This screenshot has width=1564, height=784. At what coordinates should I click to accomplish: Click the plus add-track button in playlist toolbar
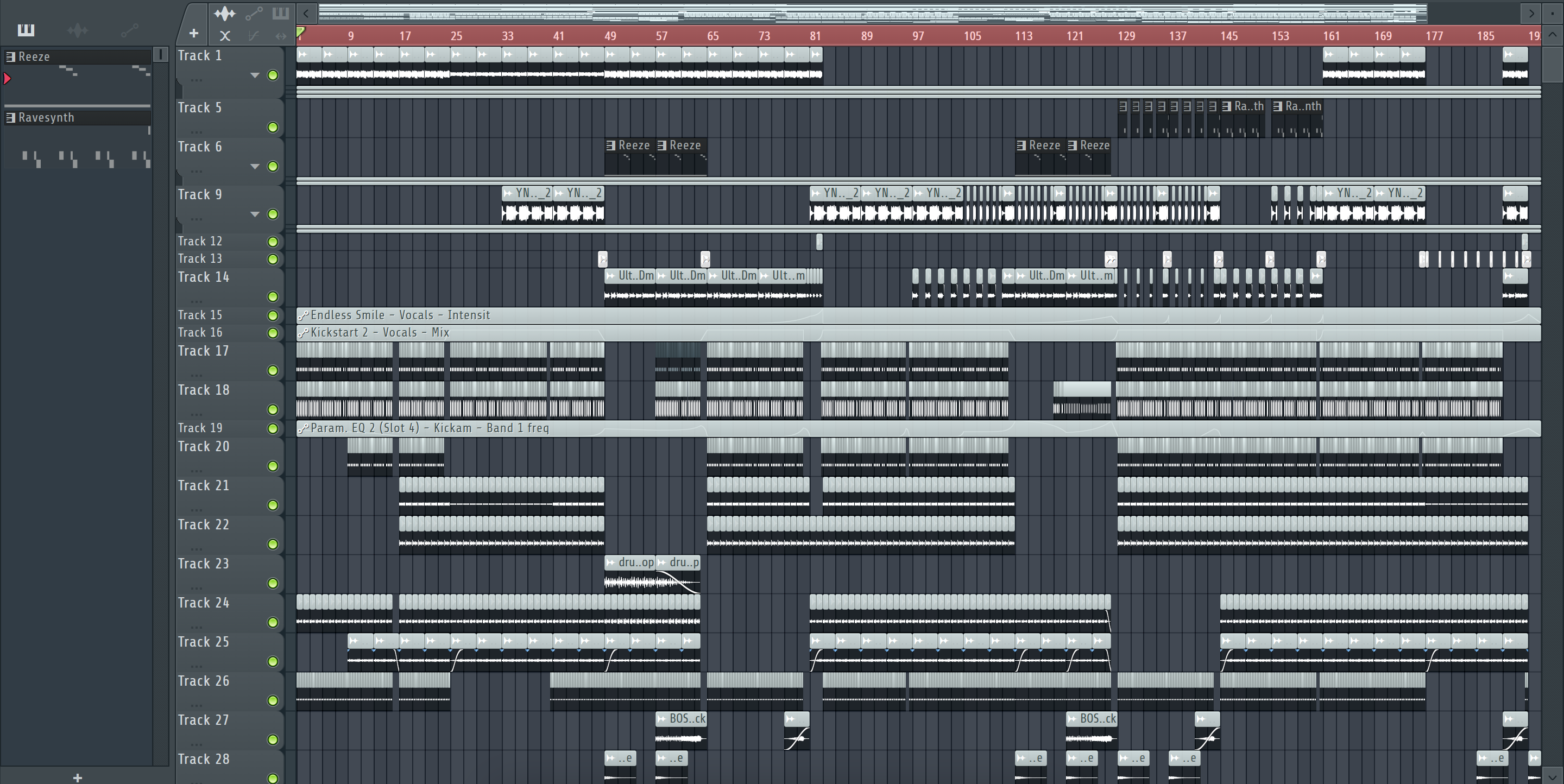[194, 33]
